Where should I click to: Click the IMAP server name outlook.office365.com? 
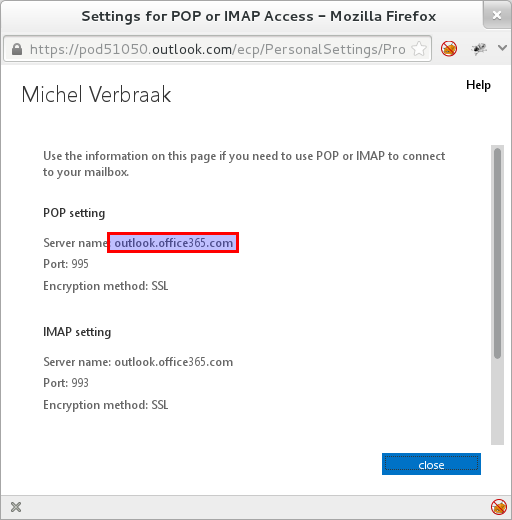174,362
